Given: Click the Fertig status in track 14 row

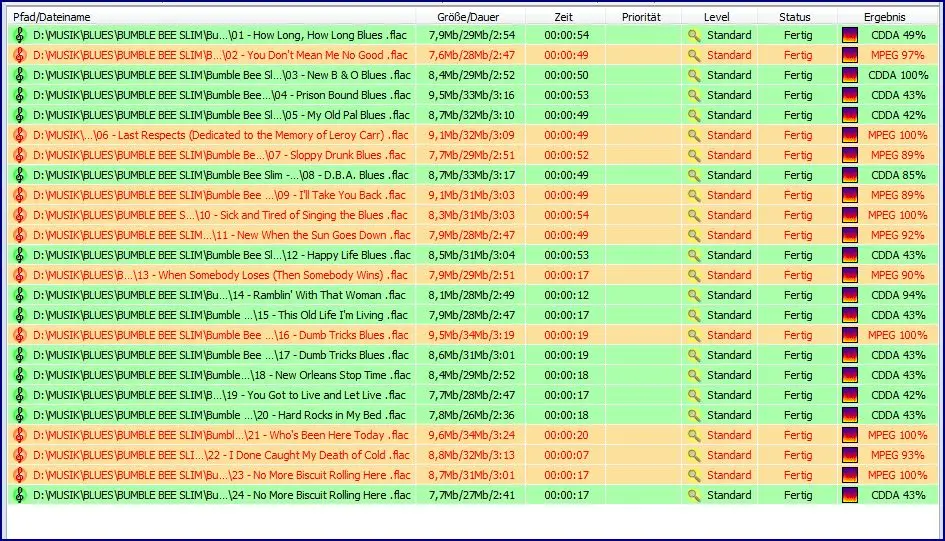Looking at the screenshot, I should pos(798,295).
